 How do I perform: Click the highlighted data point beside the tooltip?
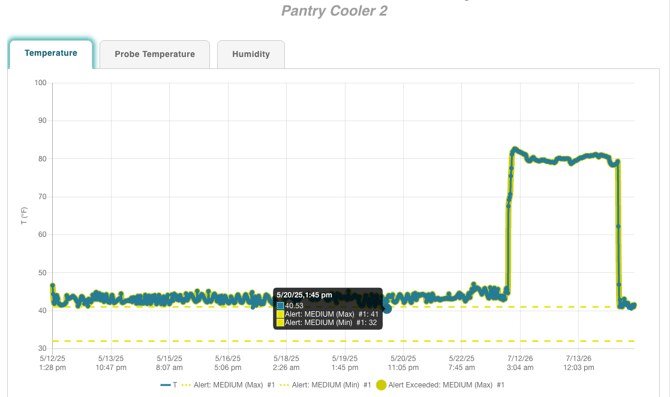point(387,309)
